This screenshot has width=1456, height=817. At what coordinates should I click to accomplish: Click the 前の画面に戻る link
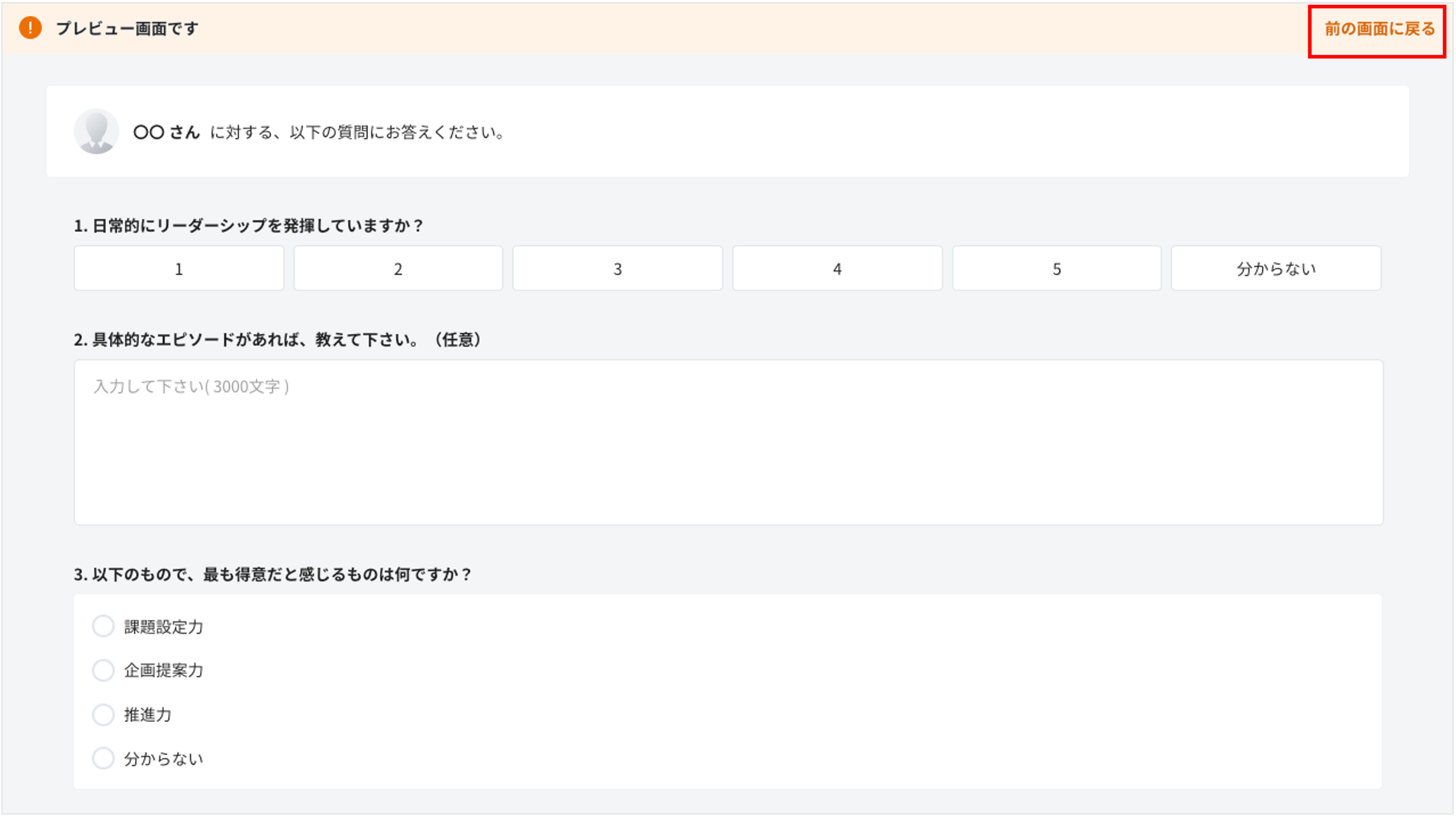coord(1379,29)
